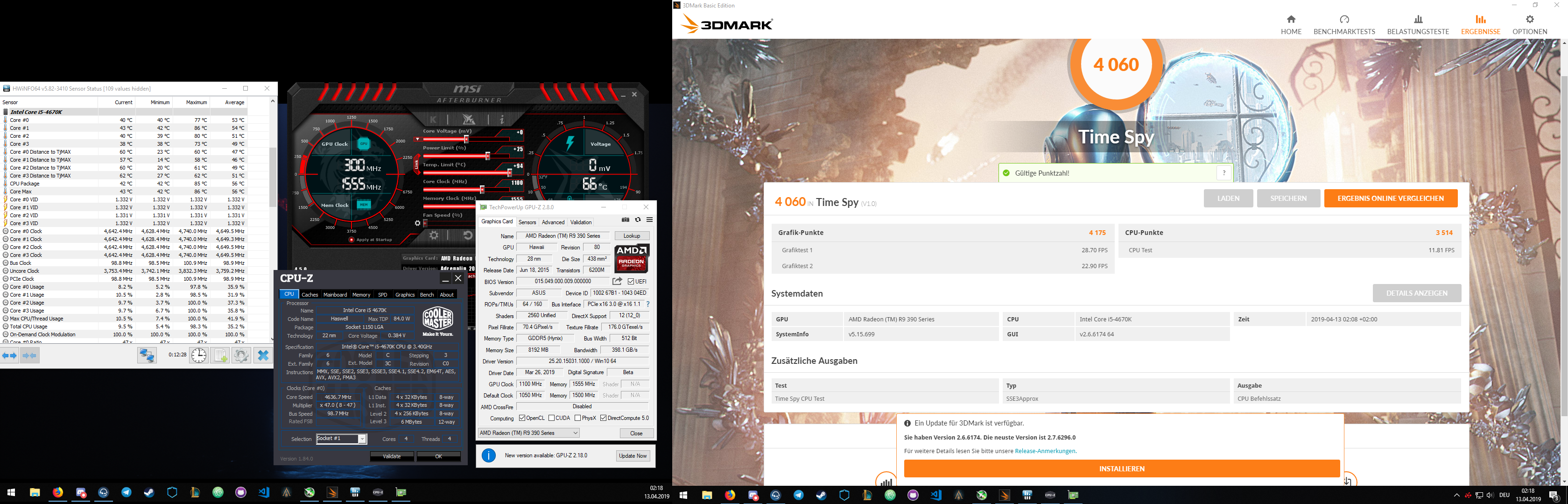Image resolution: width=1568 pixels, height=504 pixels.
Task: Click the MEM chip icon in Afterburner gauge
Action: tap(364, 205)
